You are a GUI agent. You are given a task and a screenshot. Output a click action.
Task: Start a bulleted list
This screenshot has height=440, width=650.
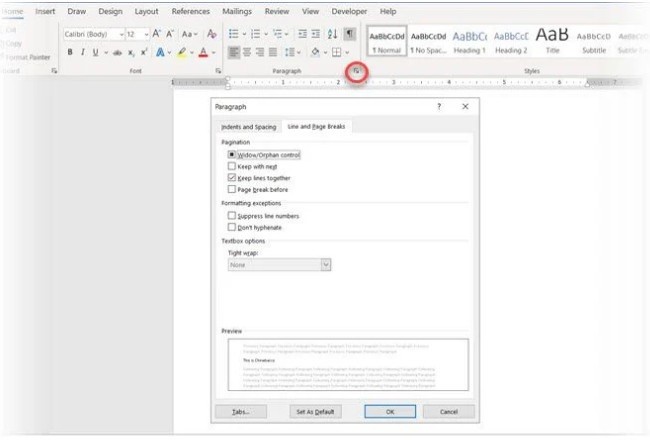point(234,34)
